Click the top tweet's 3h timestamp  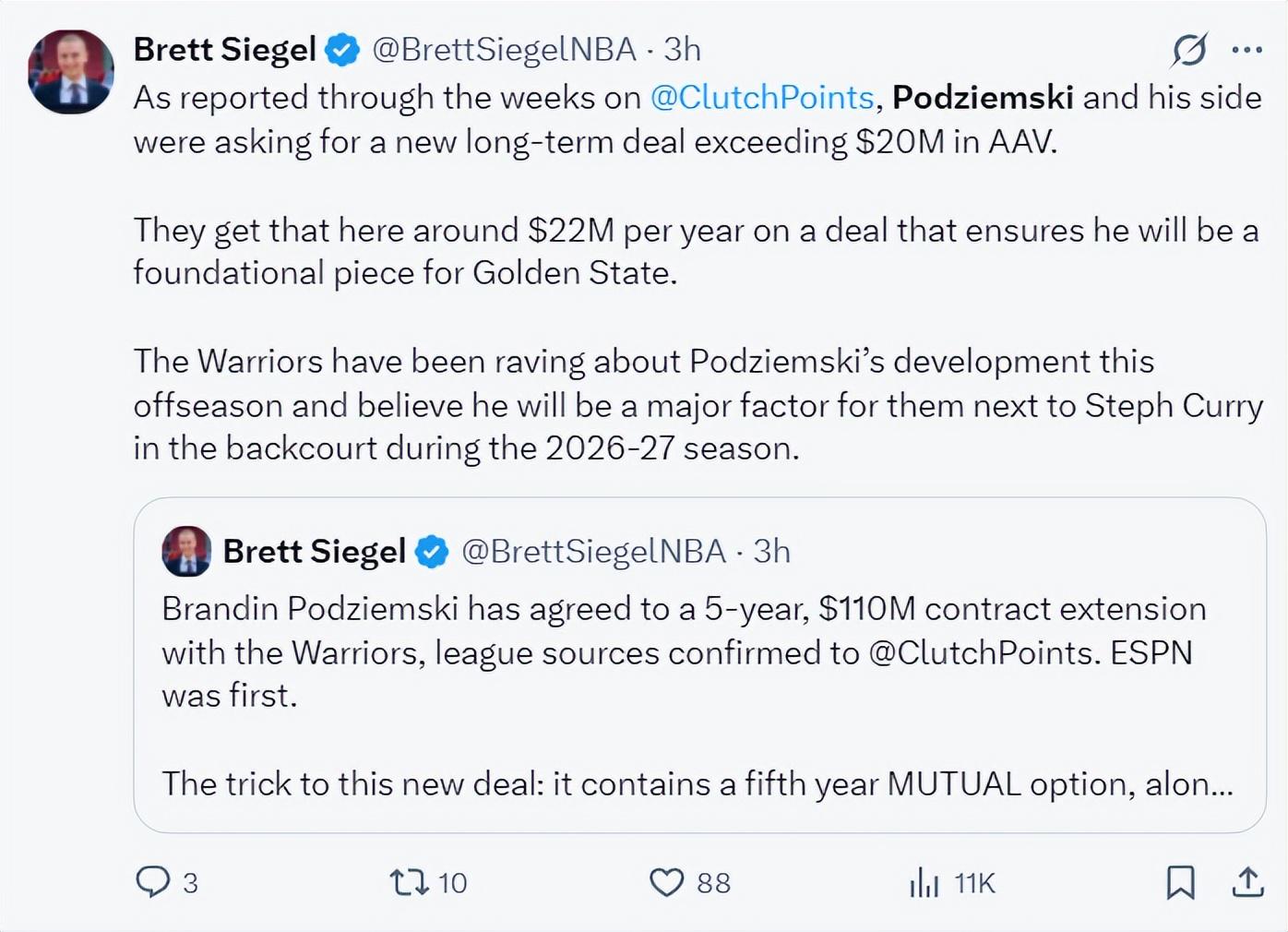click(682, 50)
